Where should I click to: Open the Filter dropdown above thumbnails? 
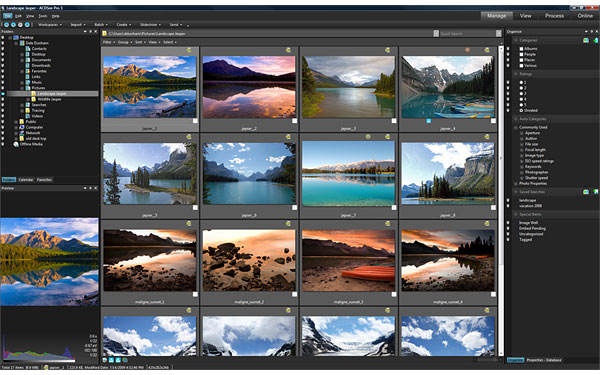click(x=109, y=42)
